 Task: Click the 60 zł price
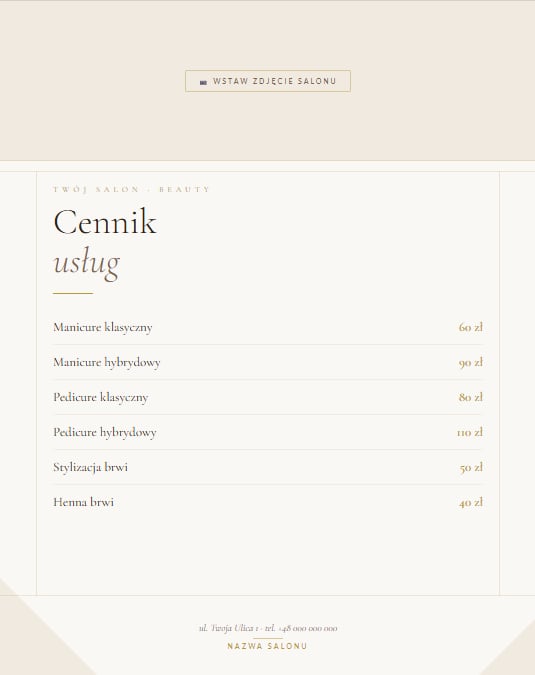click(x=470, y=327)
